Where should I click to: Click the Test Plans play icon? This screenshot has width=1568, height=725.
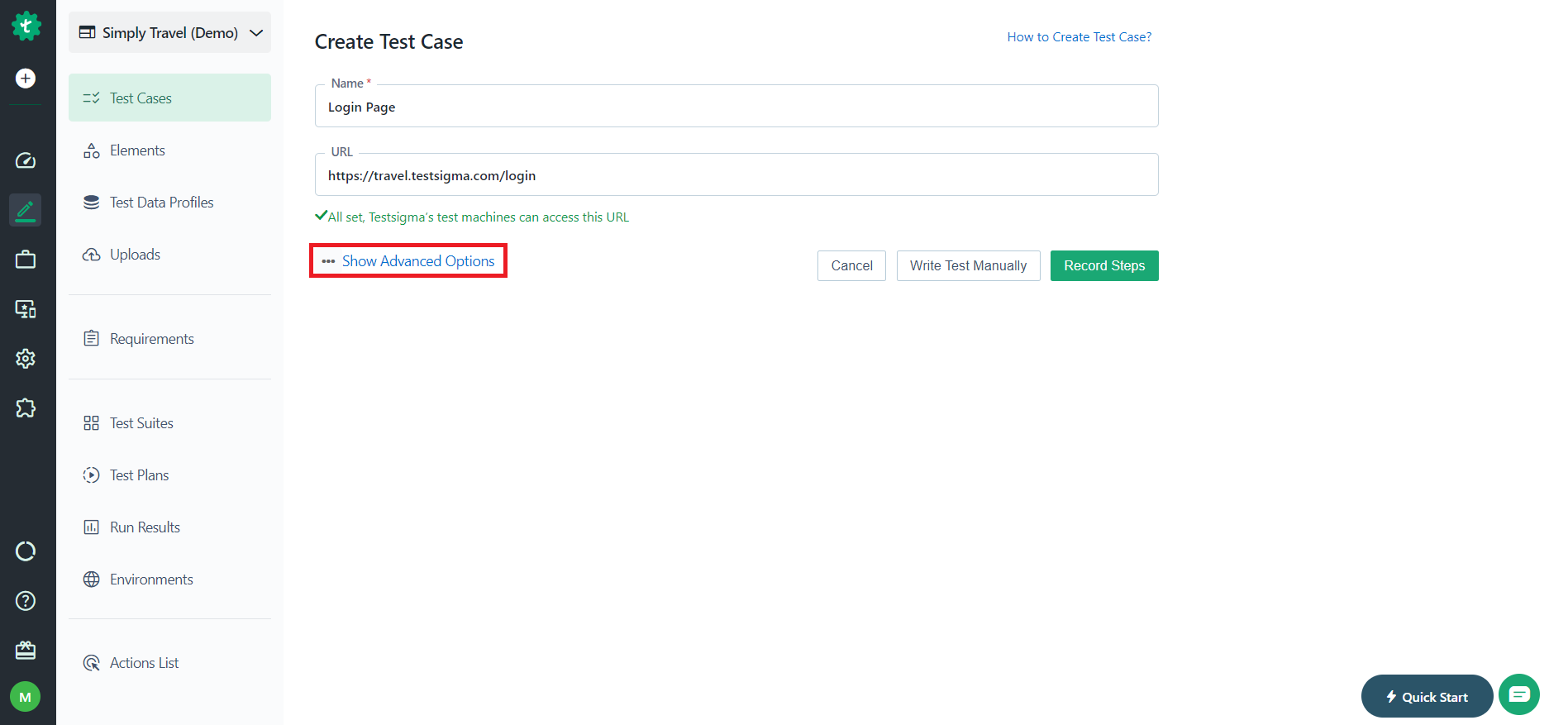(x=91, y=475)
